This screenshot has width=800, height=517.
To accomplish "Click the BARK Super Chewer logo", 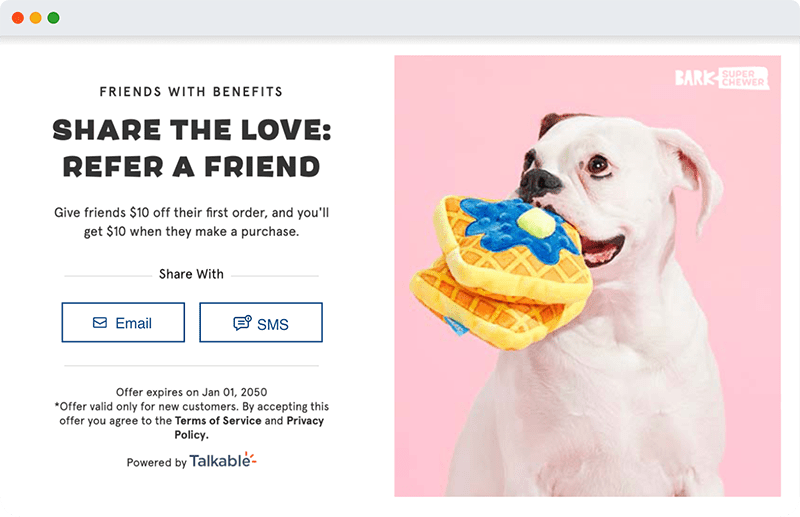I will click(722, 78).
